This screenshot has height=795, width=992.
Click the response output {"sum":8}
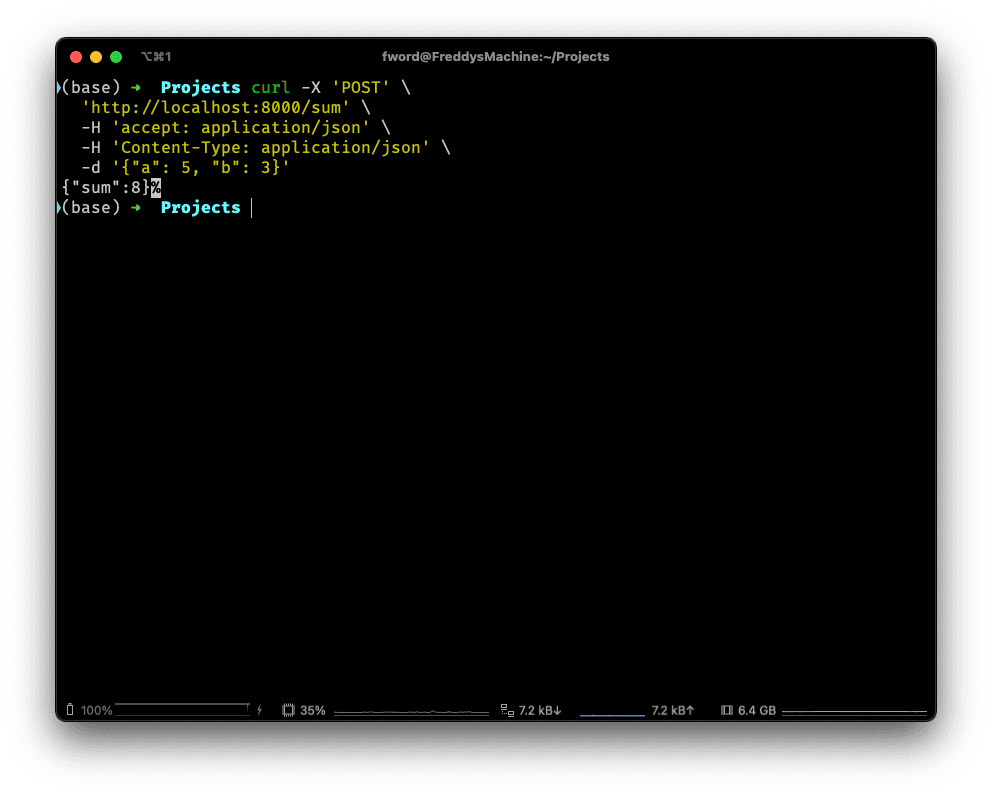(106, 187)
